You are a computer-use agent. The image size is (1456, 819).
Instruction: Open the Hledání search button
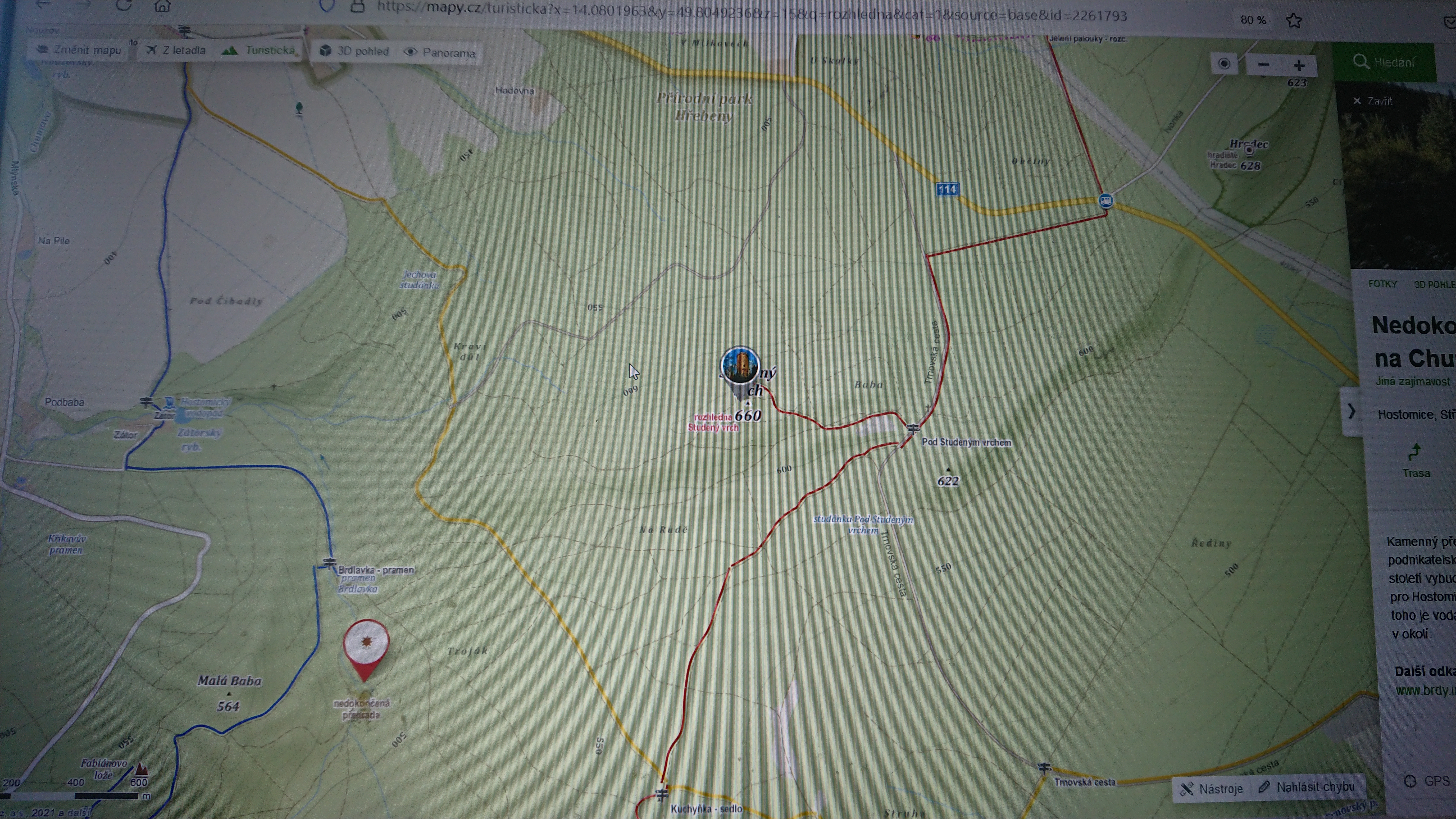1384,62
